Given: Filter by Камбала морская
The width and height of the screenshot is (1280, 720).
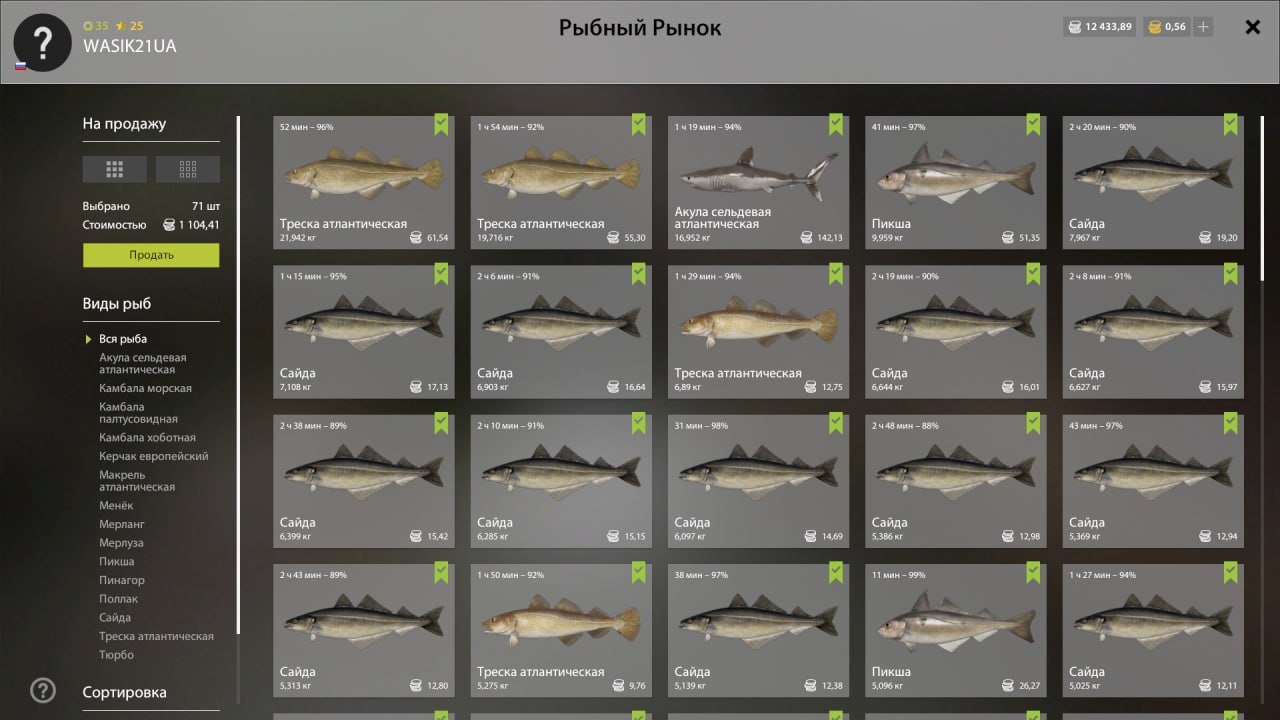Looking at the screenshot, I should pyautogui.click(x=145, y=388).
